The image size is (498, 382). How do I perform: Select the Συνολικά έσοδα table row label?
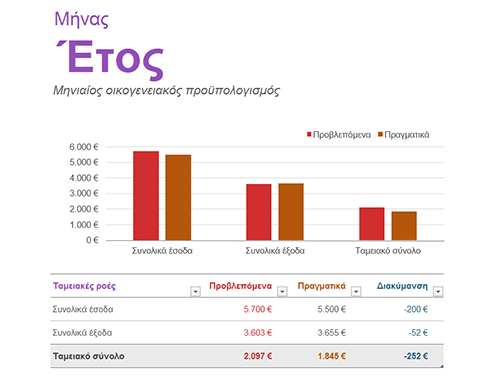83,309
